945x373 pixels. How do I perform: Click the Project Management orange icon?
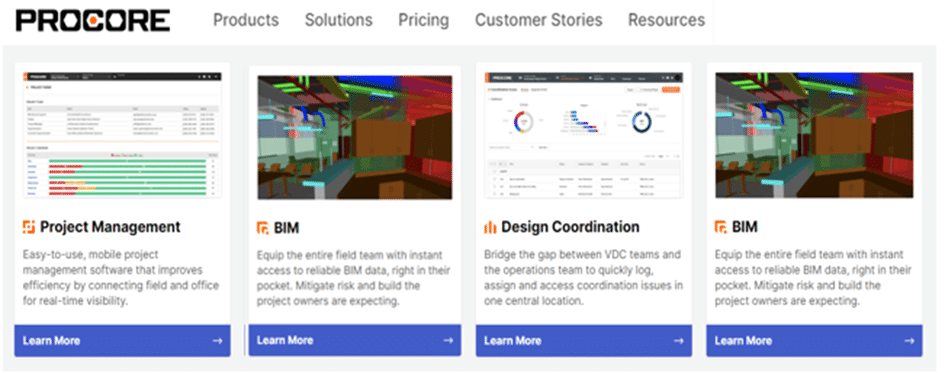coord(28,227)
